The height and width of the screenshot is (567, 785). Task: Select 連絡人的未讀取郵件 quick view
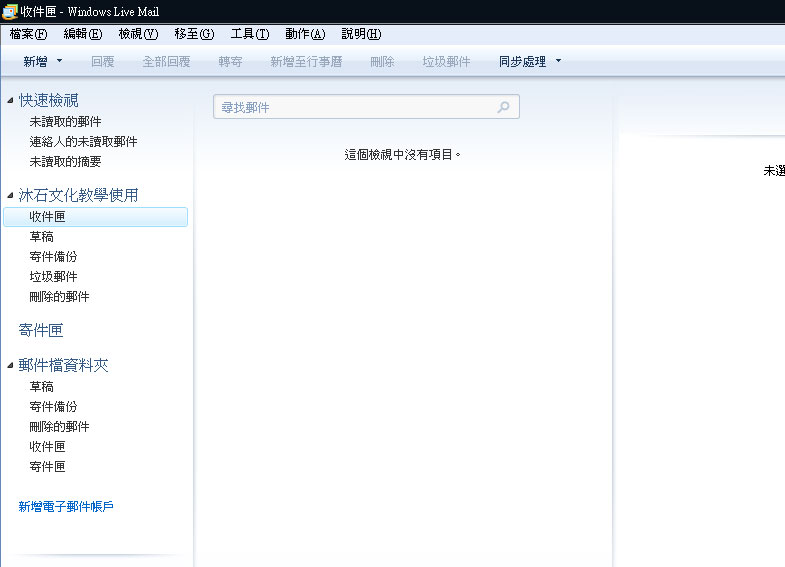point(83,142)
